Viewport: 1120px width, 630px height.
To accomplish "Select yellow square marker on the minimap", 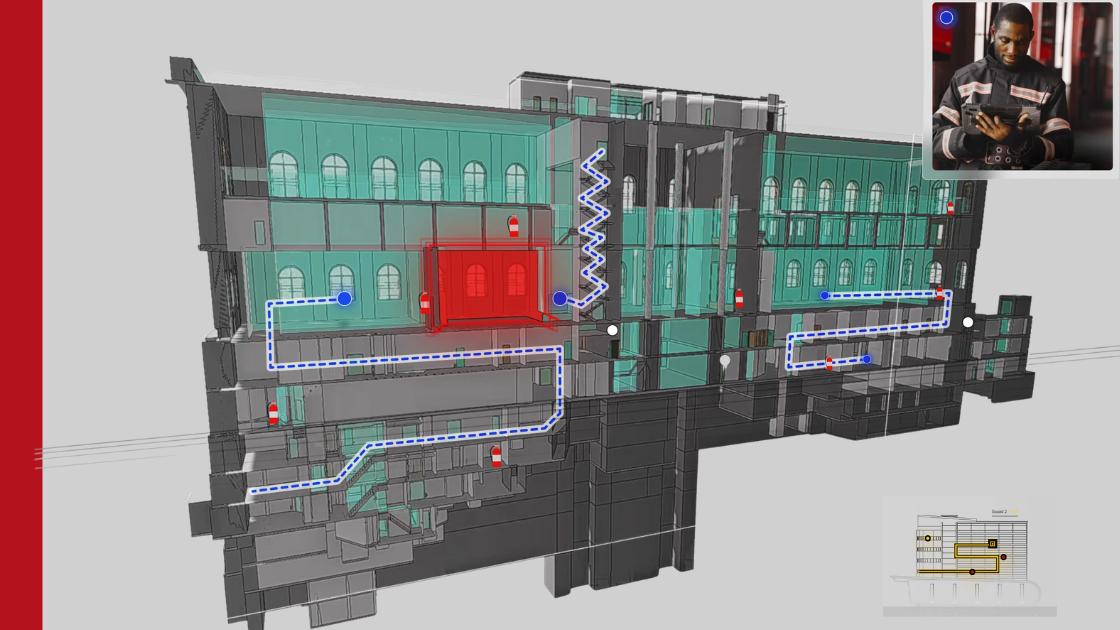I will coord(992,543).
